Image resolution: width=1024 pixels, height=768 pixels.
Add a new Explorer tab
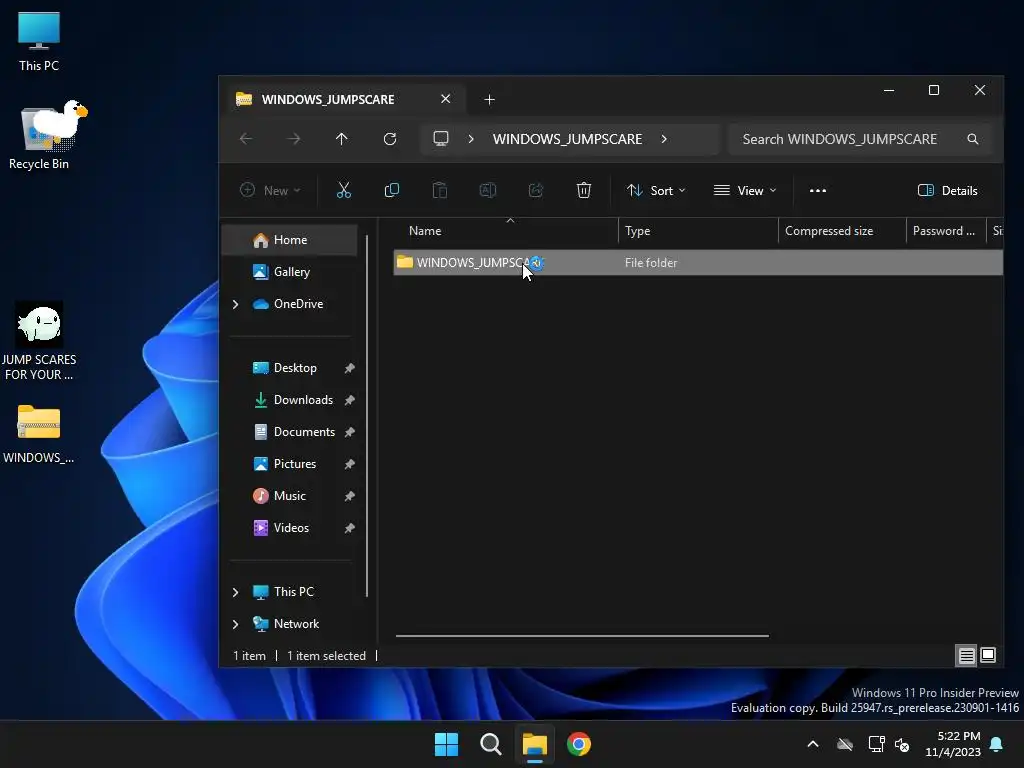[489, 99]
